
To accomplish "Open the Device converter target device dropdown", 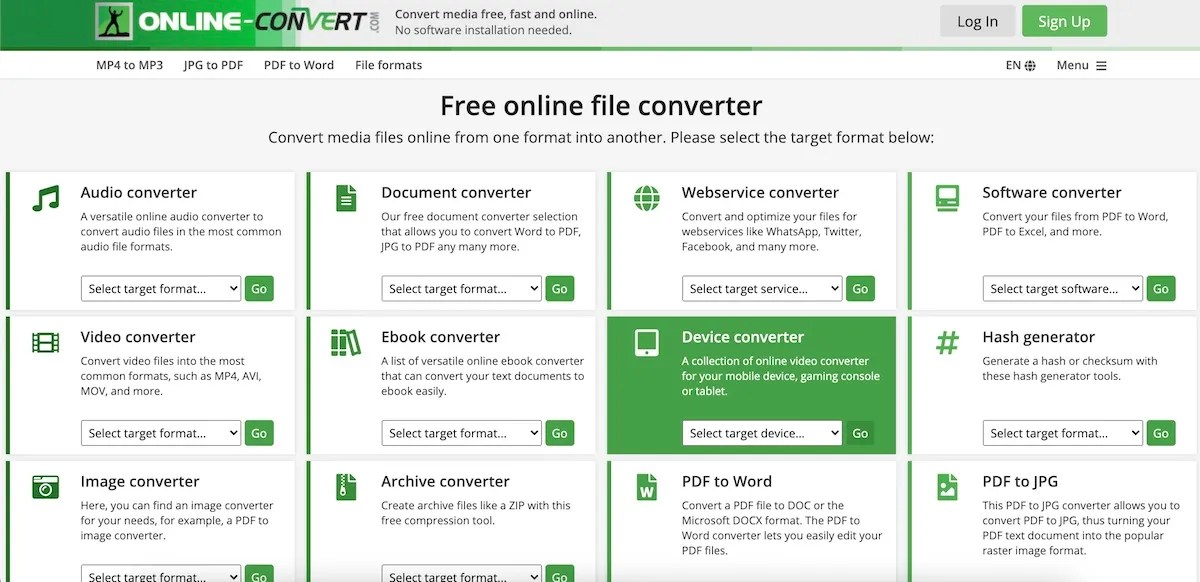I will (x=762, y=432).
